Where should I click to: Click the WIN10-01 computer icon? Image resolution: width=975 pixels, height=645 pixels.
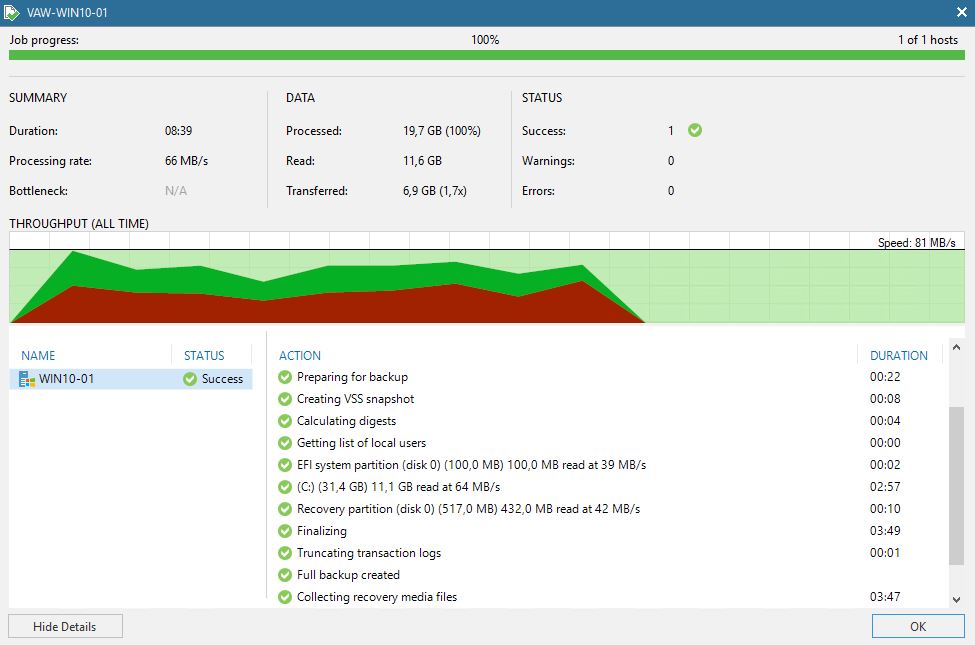pos(27,379)
